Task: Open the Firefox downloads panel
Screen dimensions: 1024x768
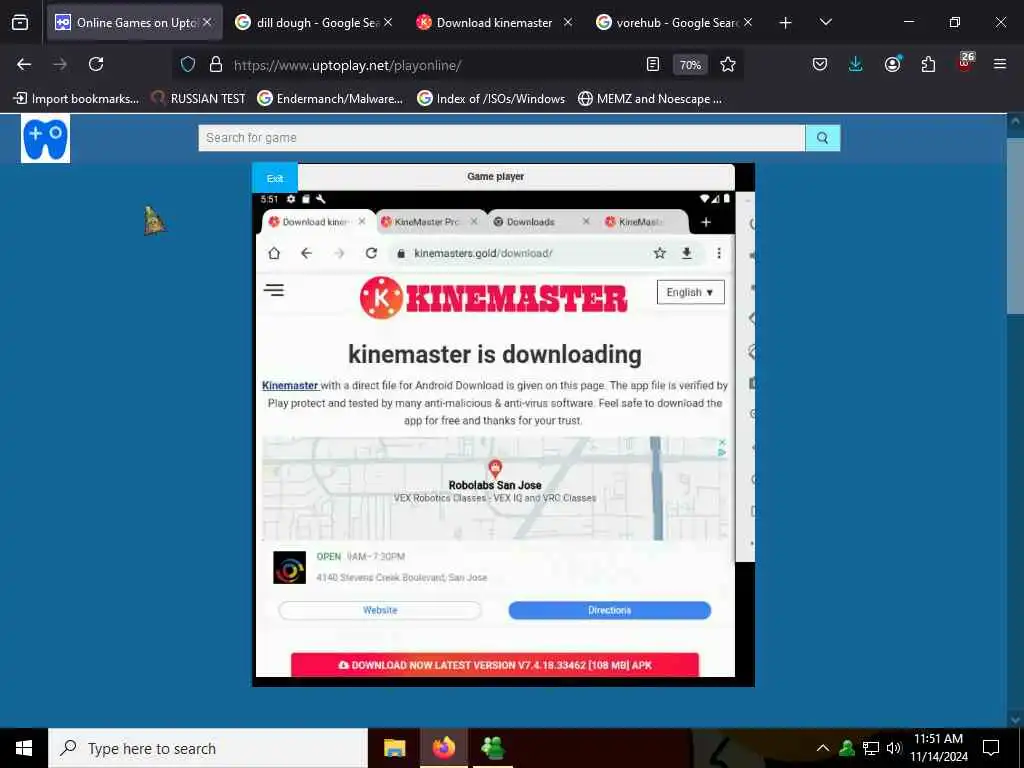Action: pos(856,64)
